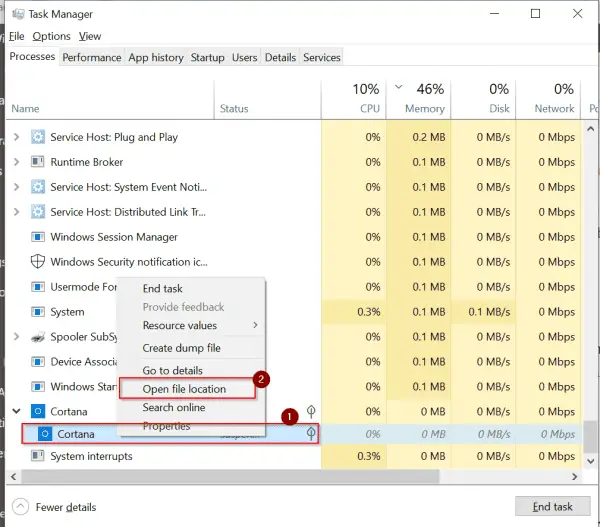600x527 pixels.
Task: Select the System interrupts row
Action: pyautogui.click(x=293, y=456)
